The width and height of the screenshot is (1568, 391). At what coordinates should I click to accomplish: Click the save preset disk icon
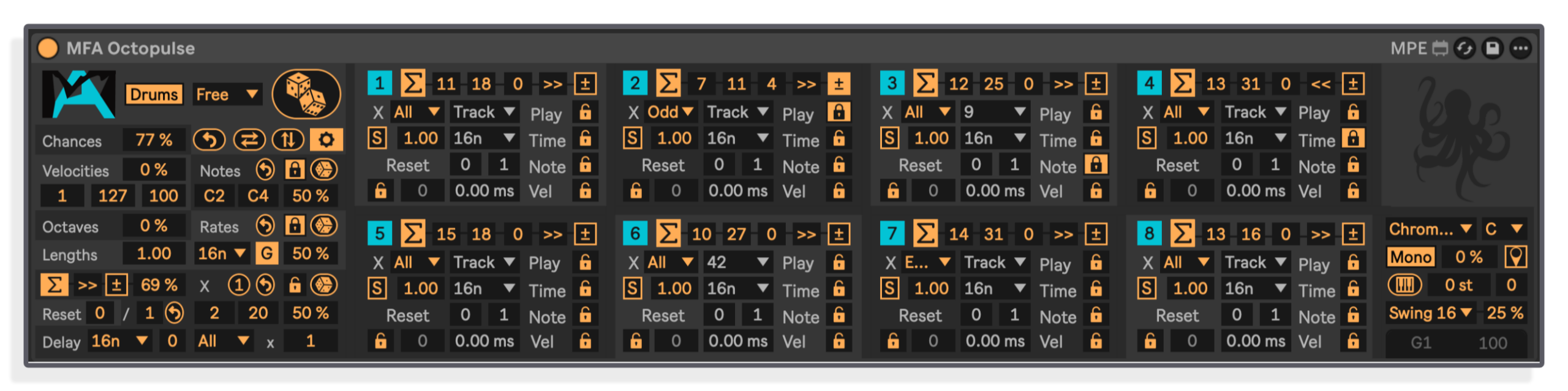[x=1493, y=48]
